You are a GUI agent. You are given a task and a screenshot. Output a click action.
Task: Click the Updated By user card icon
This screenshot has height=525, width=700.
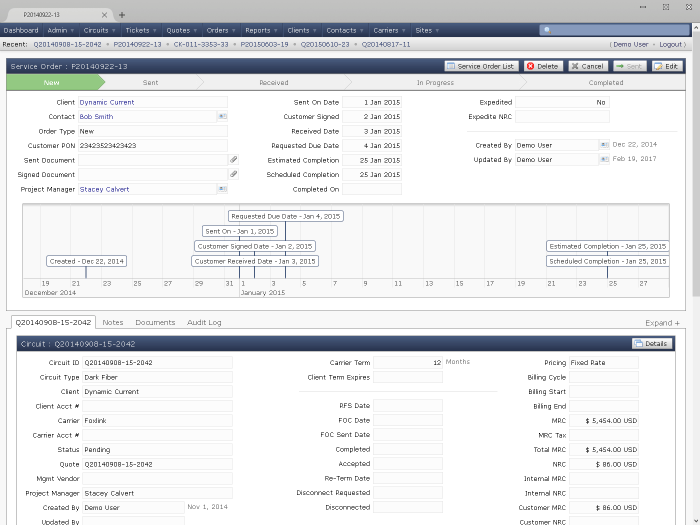603,160
